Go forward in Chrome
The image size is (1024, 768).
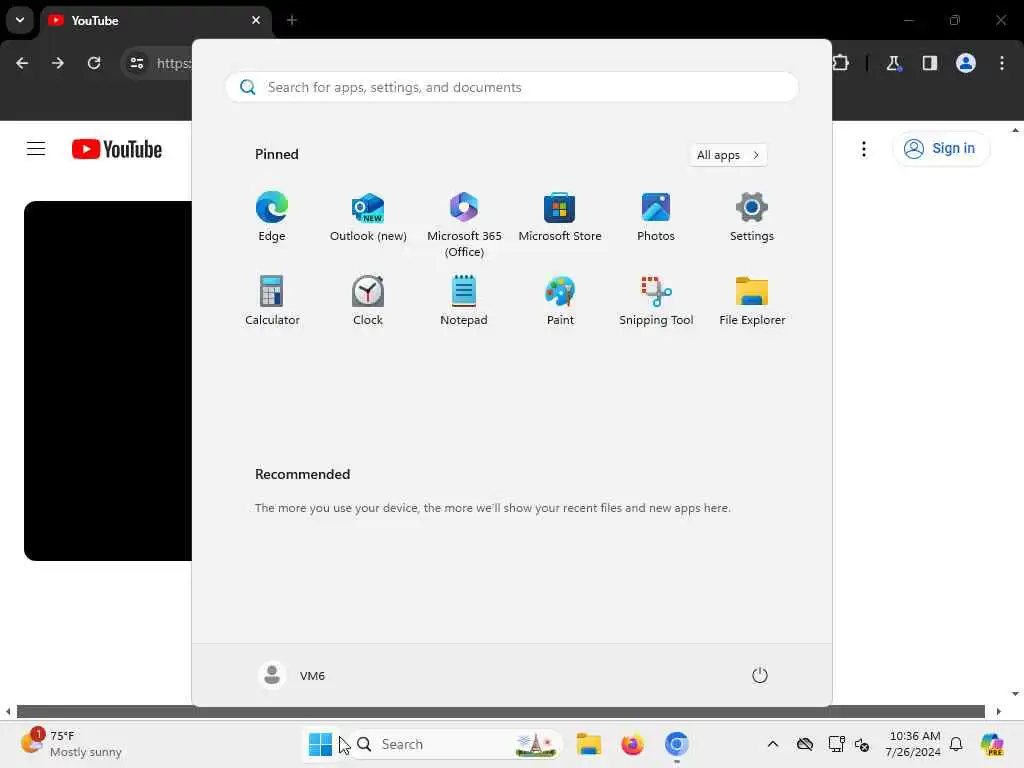58,63
